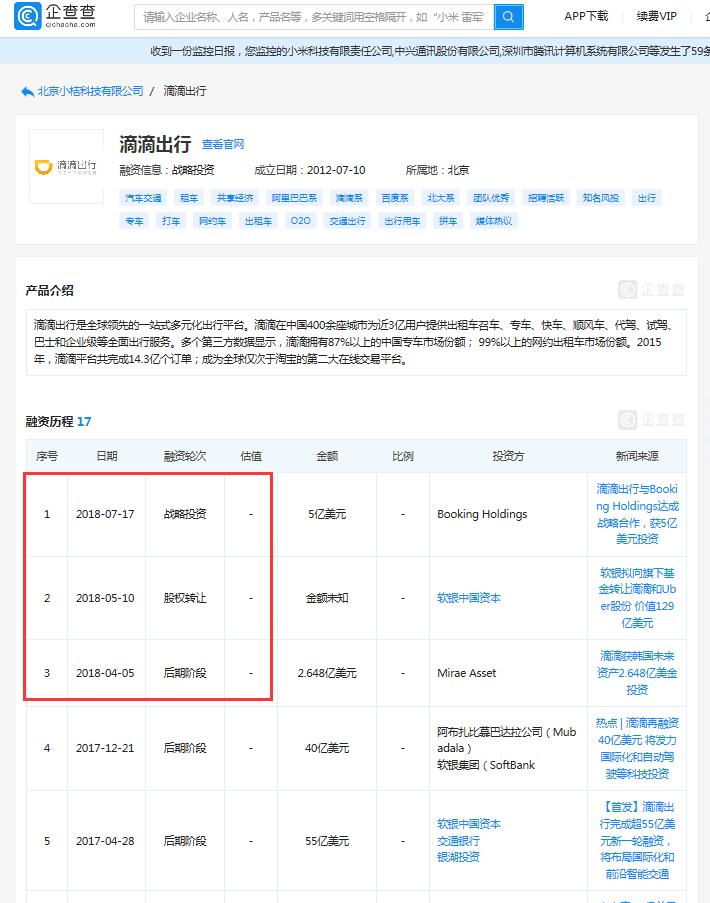Click the 2017-12-21 date cell

(105, 748)
